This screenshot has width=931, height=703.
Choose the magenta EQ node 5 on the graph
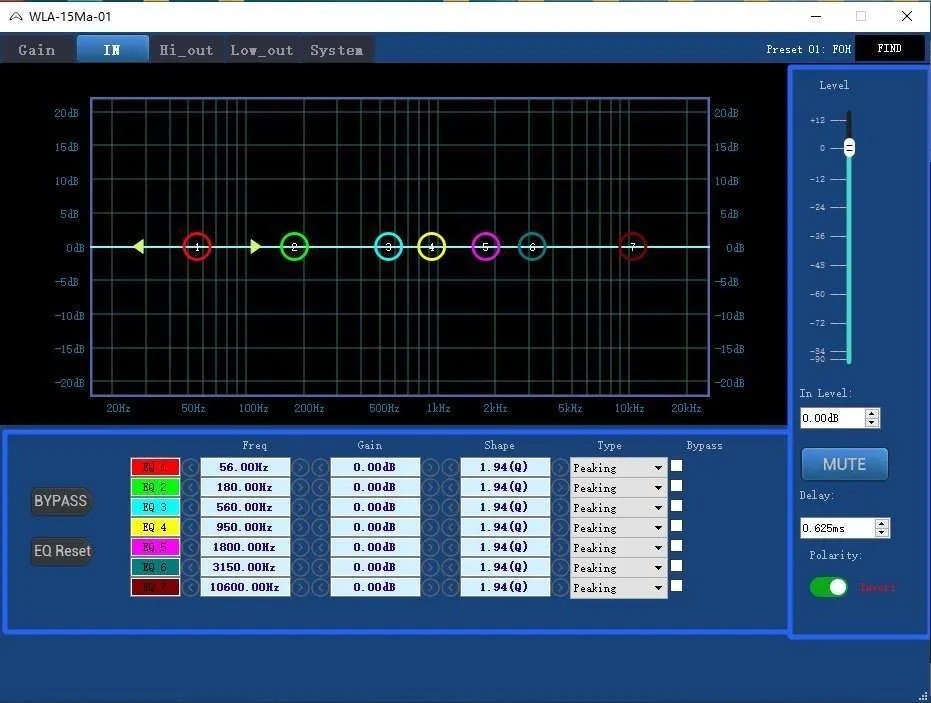(x=485, y=246)
